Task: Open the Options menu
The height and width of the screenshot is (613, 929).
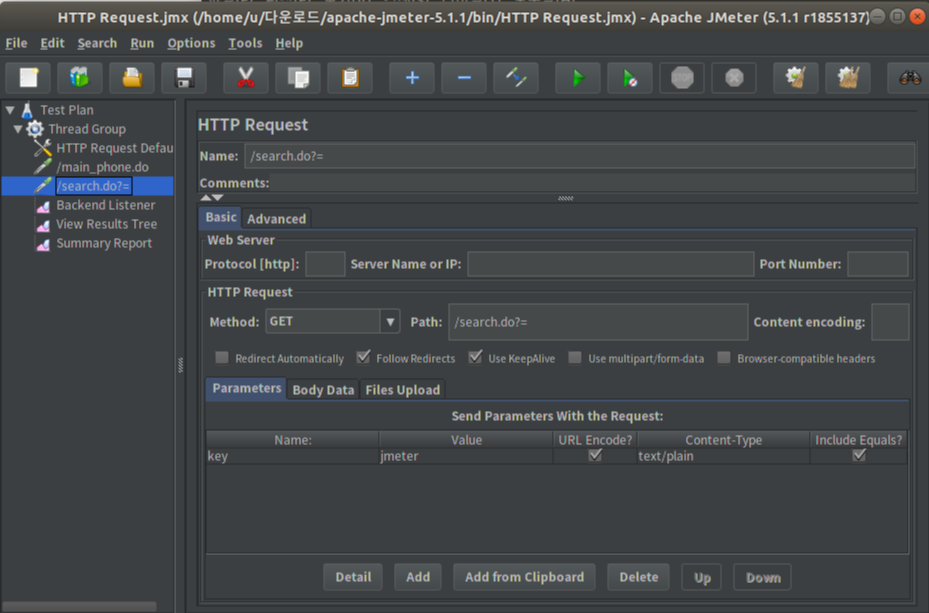Action: (x=191, y=43)
